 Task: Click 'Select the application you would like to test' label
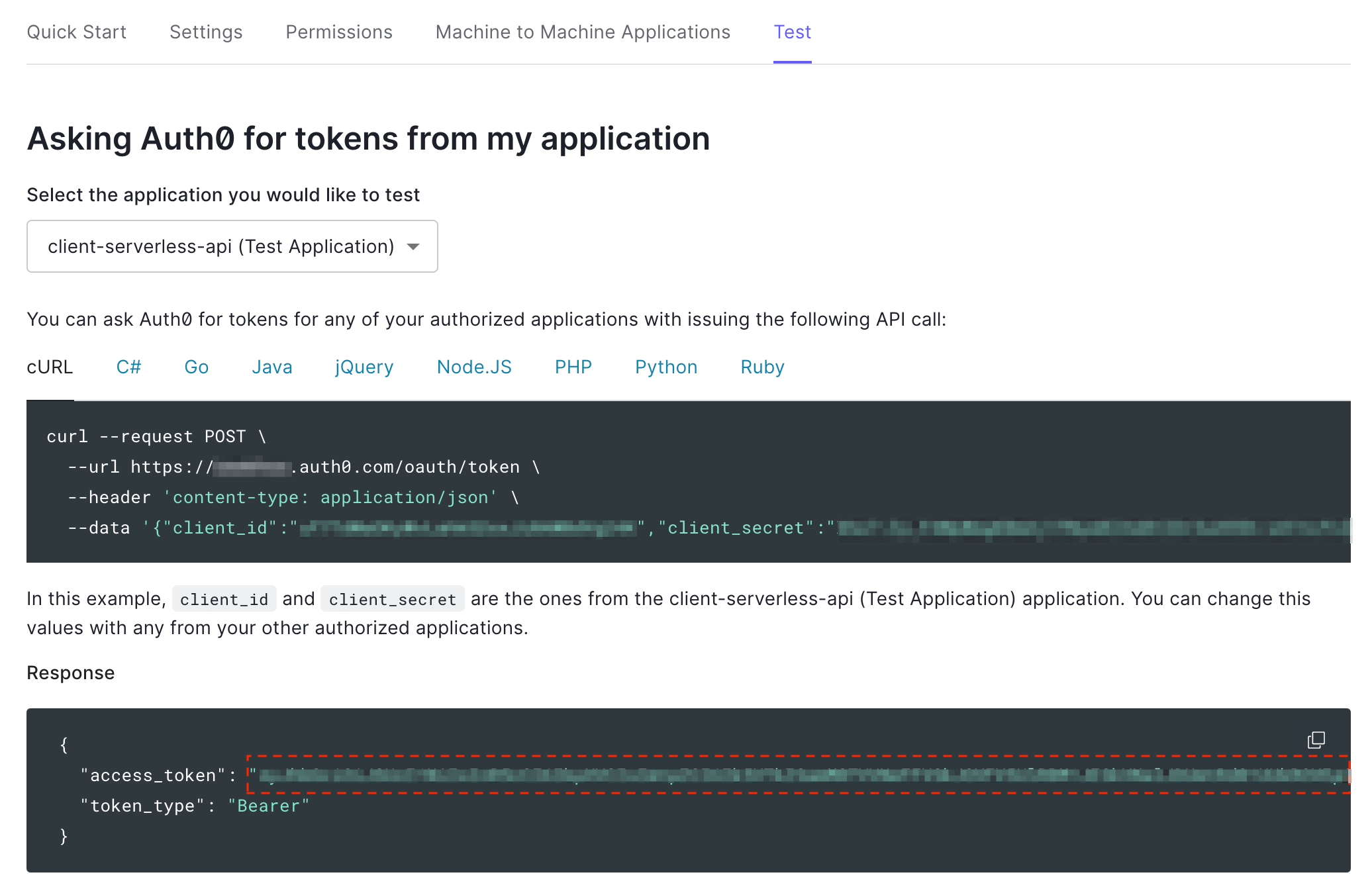[223, 195]
